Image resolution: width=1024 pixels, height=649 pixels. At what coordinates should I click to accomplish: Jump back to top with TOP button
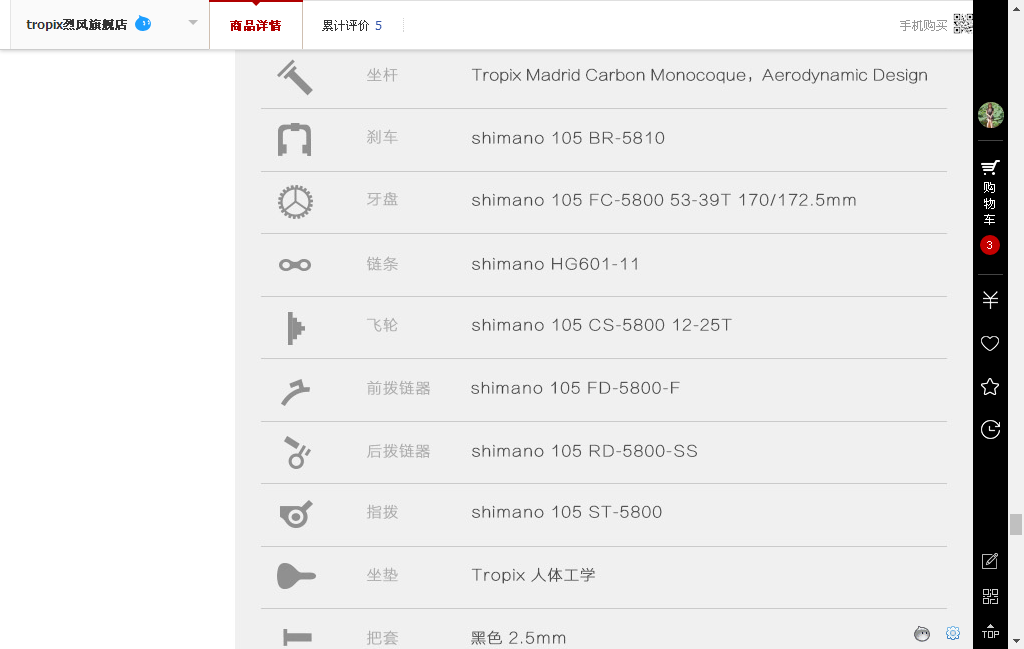coord(990,631)
